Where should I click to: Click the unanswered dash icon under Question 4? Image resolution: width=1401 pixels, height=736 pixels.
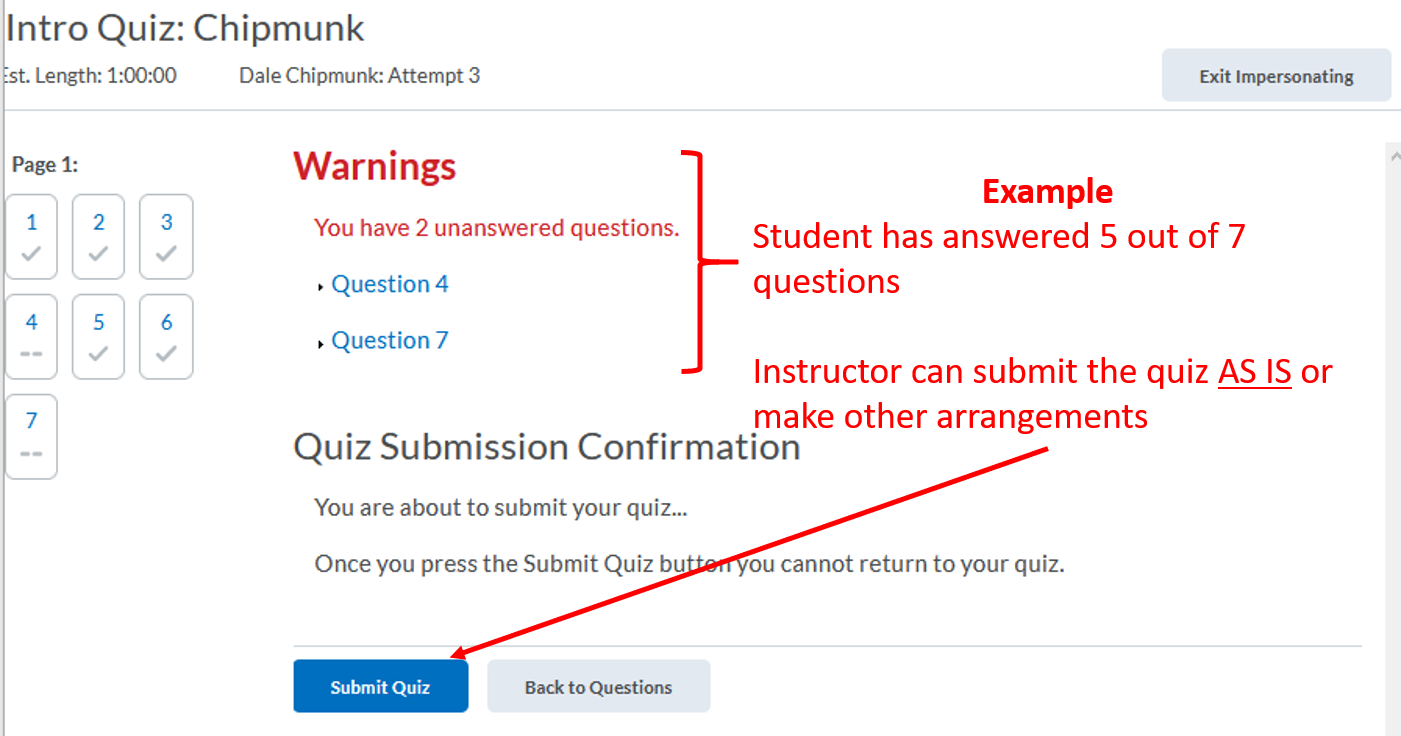point(31,355)
